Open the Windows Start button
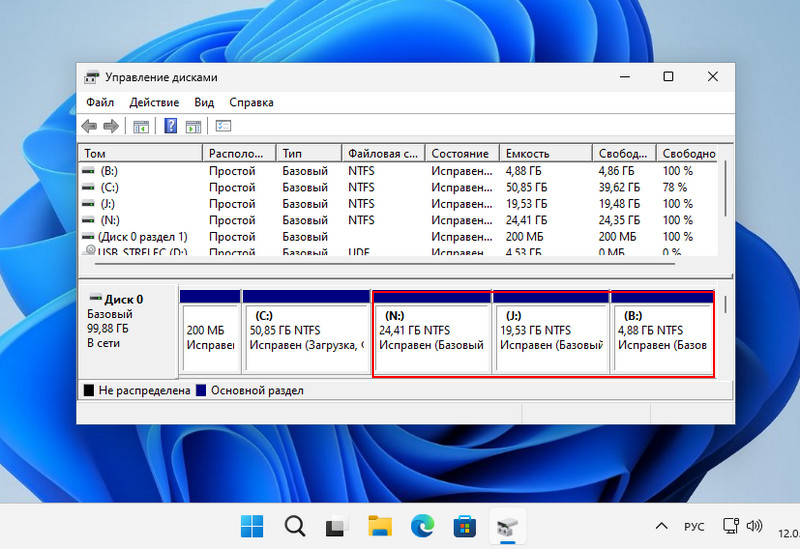Image resolution: width=800 pixels, height=549 pixels. pos(252,526)
